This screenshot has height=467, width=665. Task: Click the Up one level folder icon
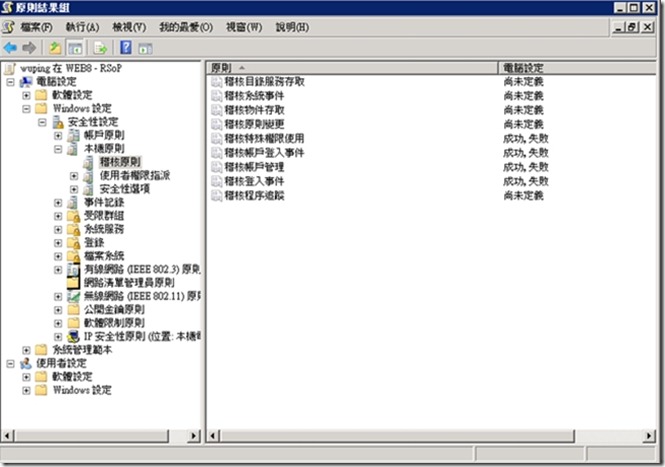pos(55,46)
